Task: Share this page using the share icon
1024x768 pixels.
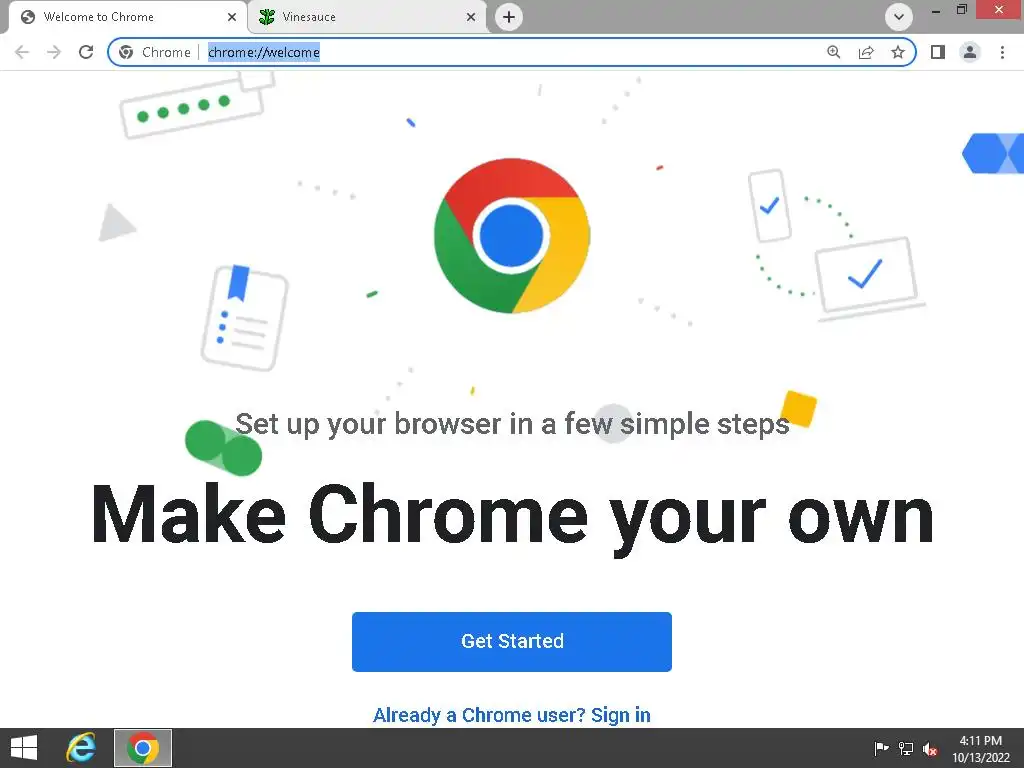Action: pos(866,52)
